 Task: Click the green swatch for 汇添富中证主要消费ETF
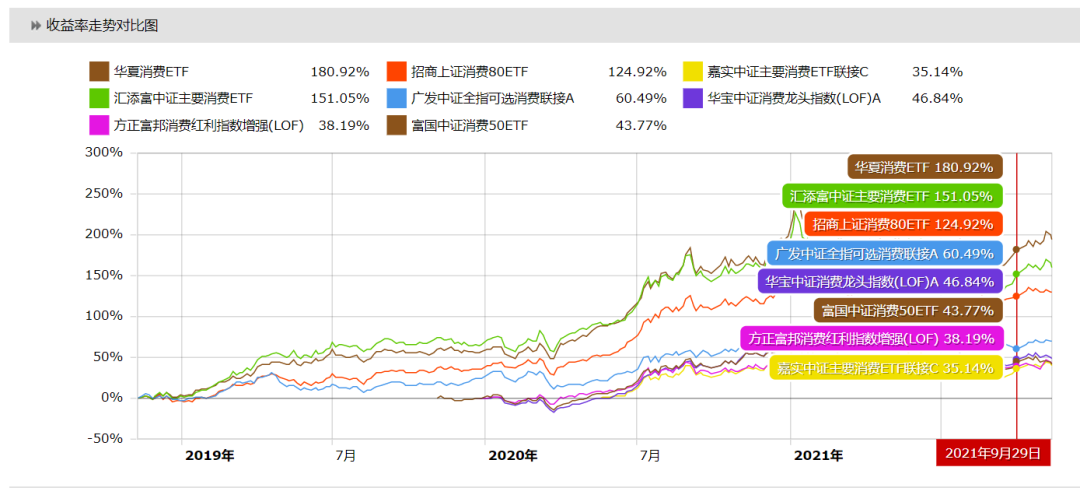click(x=99, y=98)
